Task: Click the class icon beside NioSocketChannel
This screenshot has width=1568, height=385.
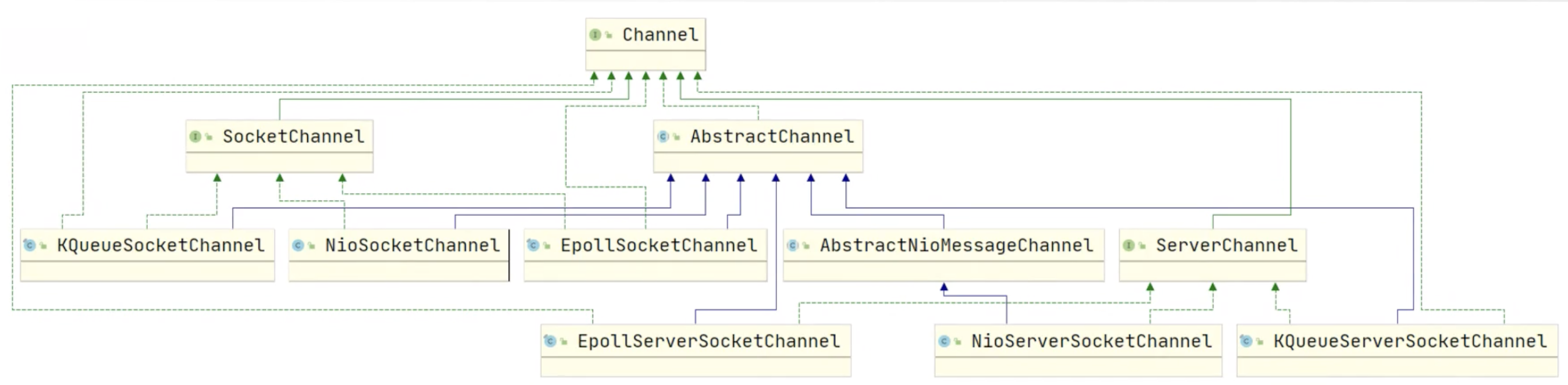Action: 297,245
